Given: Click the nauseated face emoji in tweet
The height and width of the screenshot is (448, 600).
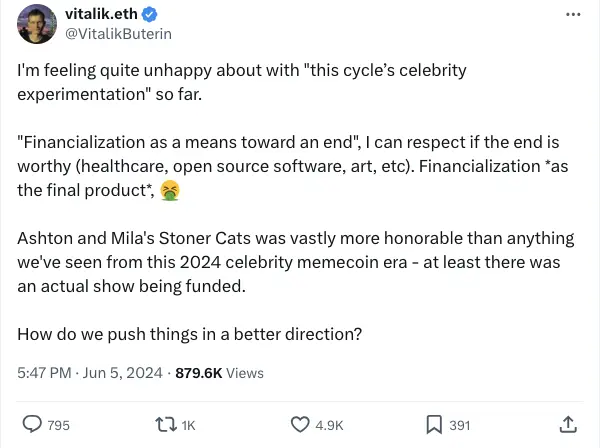Looking at the screenshot, I should click(170, 190).
